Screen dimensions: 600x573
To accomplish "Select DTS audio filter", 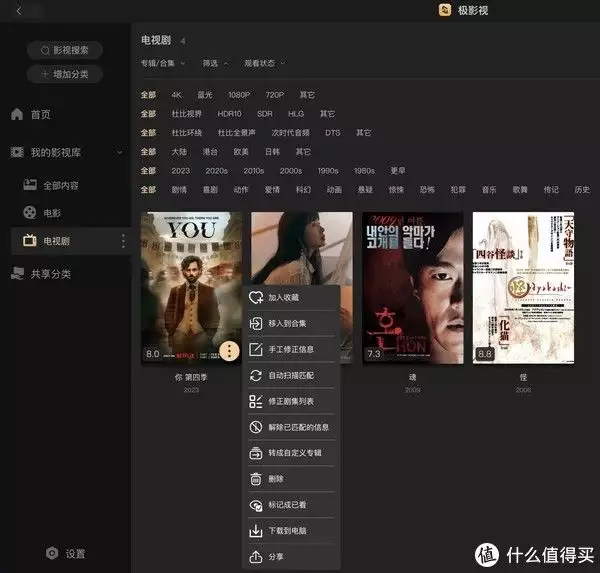I will click(x=333, y=133).
